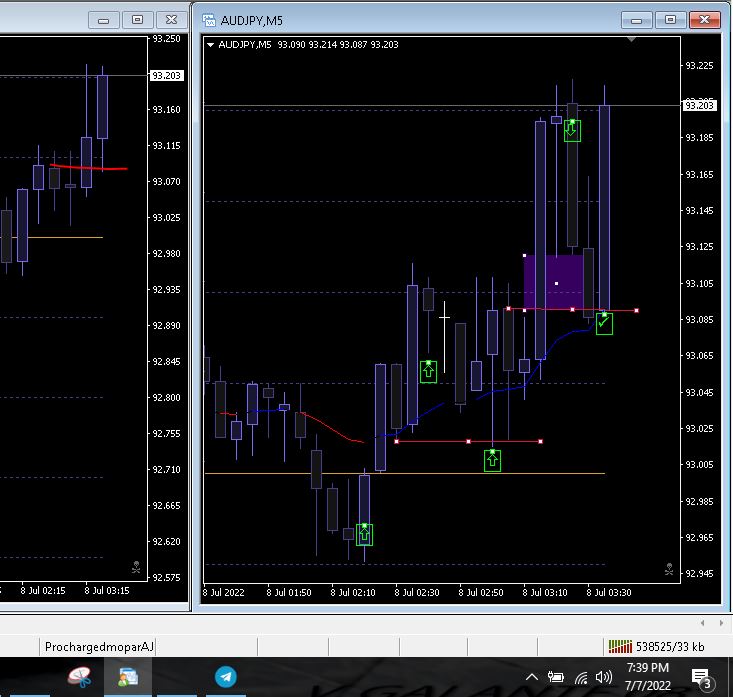Open the AUDJPY,M5 window title icon
This screenshot has width=733, height=697.
click(x=209, y=19)
